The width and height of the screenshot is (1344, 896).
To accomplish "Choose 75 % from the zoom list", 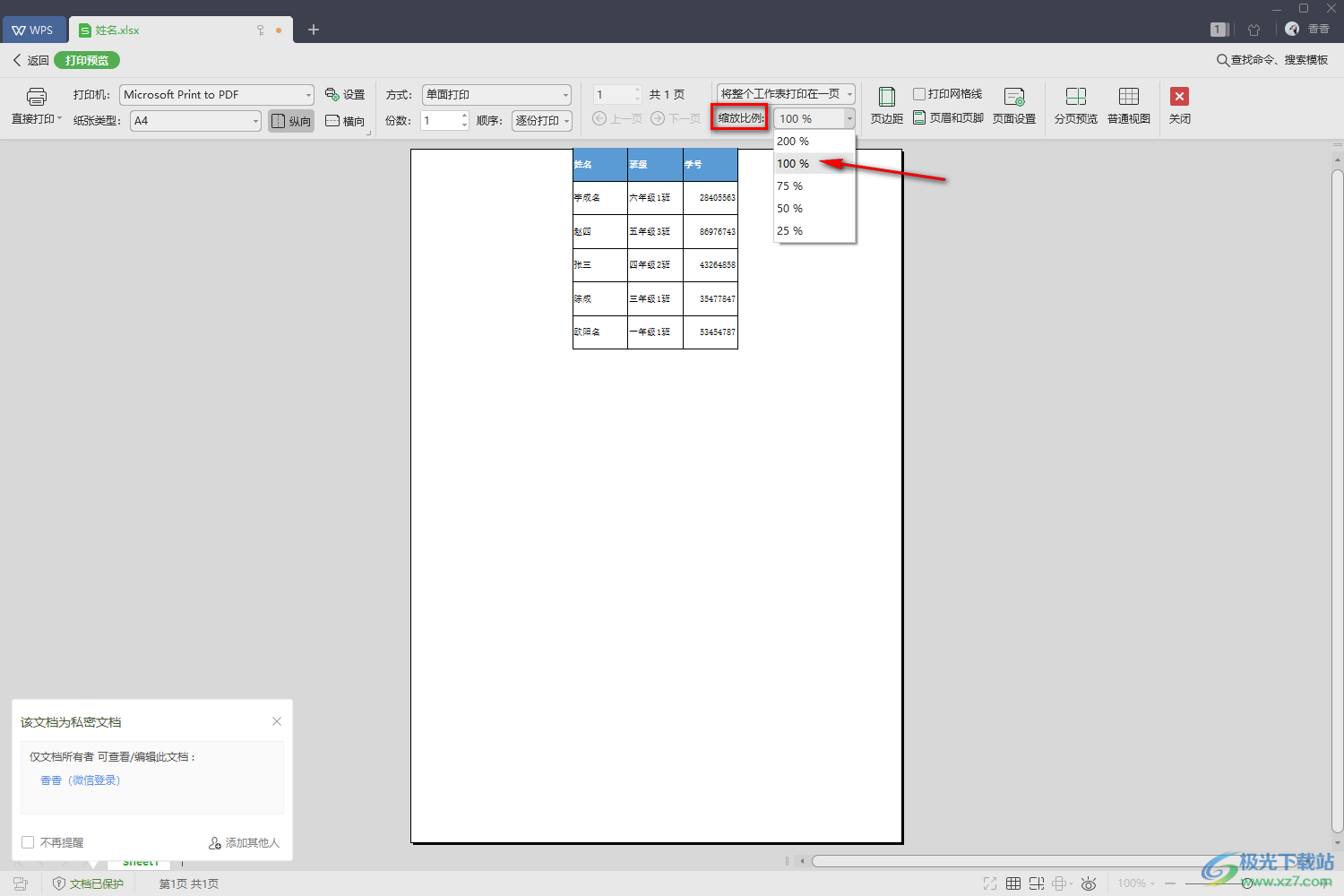I will pos(814,185).
